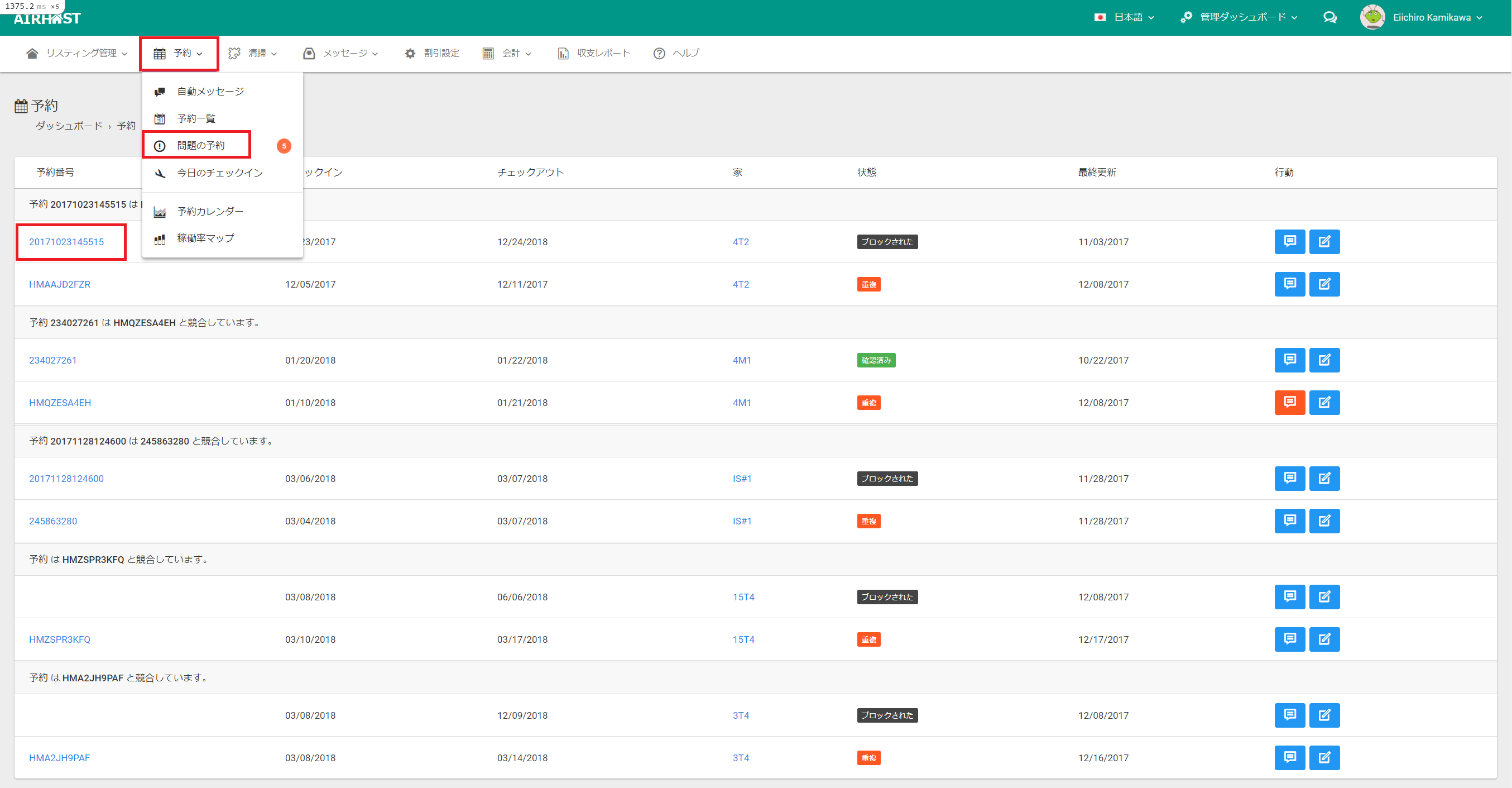
Task: Select 予約一覧 from the dropdown menu
Action: point(196,118)
